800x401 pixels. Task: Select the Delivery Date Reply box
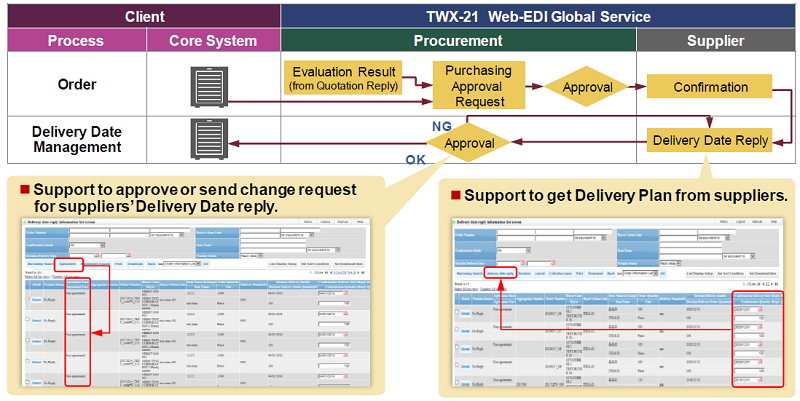(710, 140)
